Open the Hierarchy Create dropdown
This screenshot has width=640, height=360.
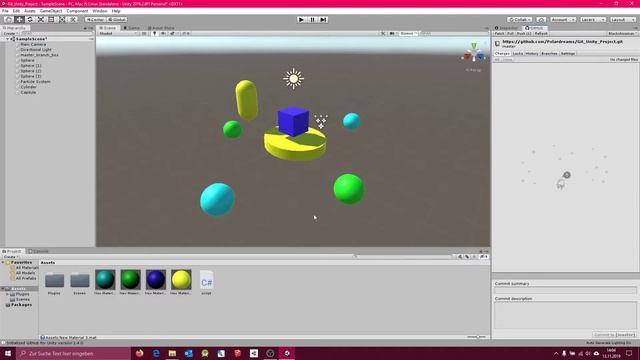pos(10,33)
